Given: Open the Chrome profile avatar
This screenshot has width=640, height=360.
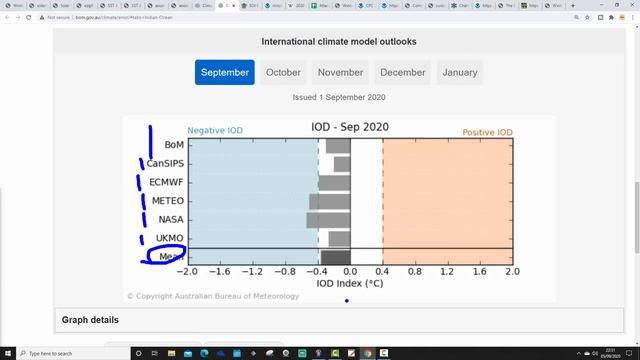Looking at the screenshot, I should 622,18.
